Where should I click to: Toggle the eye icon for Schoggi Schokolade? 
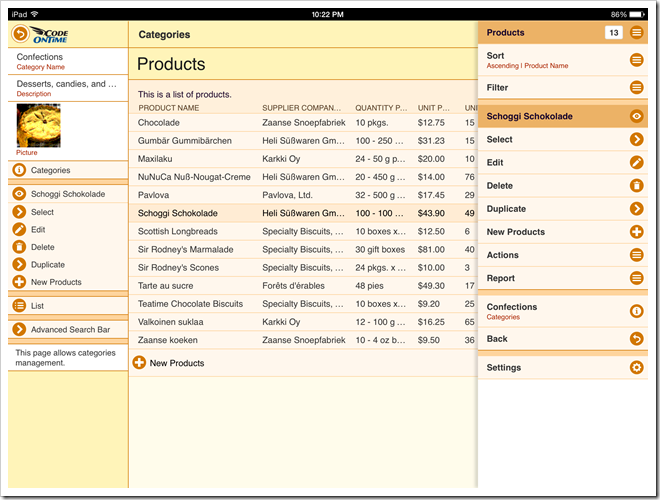(636, 116)
